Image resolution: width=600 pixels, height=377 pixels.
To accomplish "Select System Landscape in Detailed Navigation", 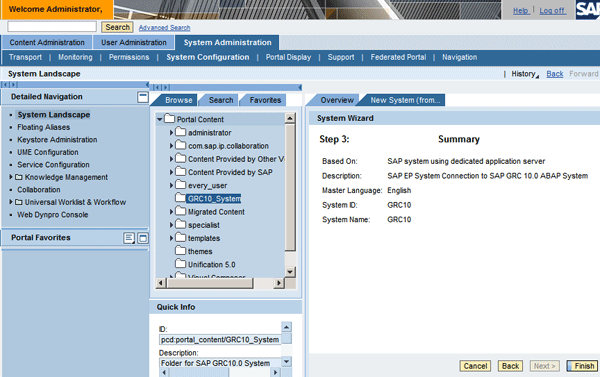I will (x=54, y=115).
